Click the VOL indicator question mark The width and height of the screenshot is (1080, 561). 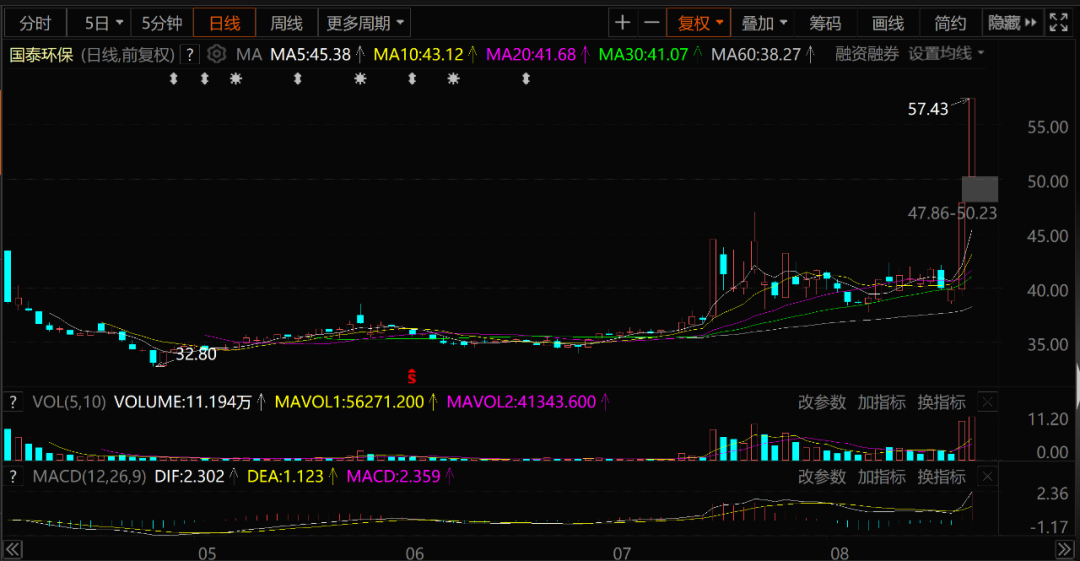tap(13, 402)
